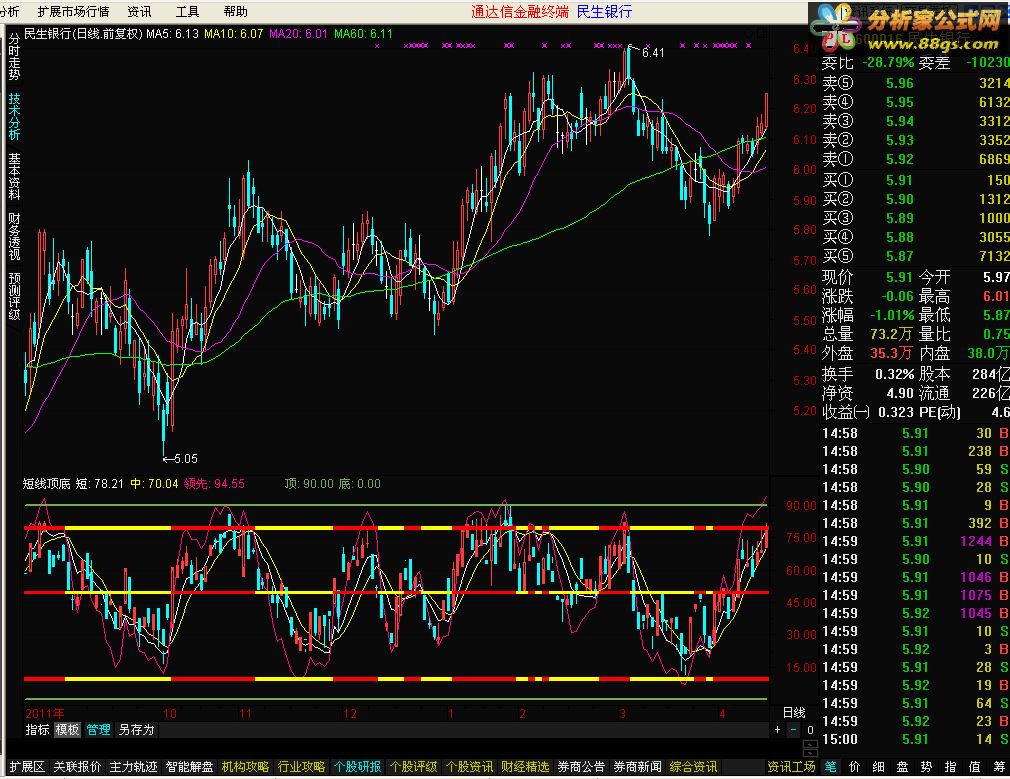The height and width of the screenshot is (779, 1010).
Task: Open the 券商公告 bottom tab
Action: (582, 767)
